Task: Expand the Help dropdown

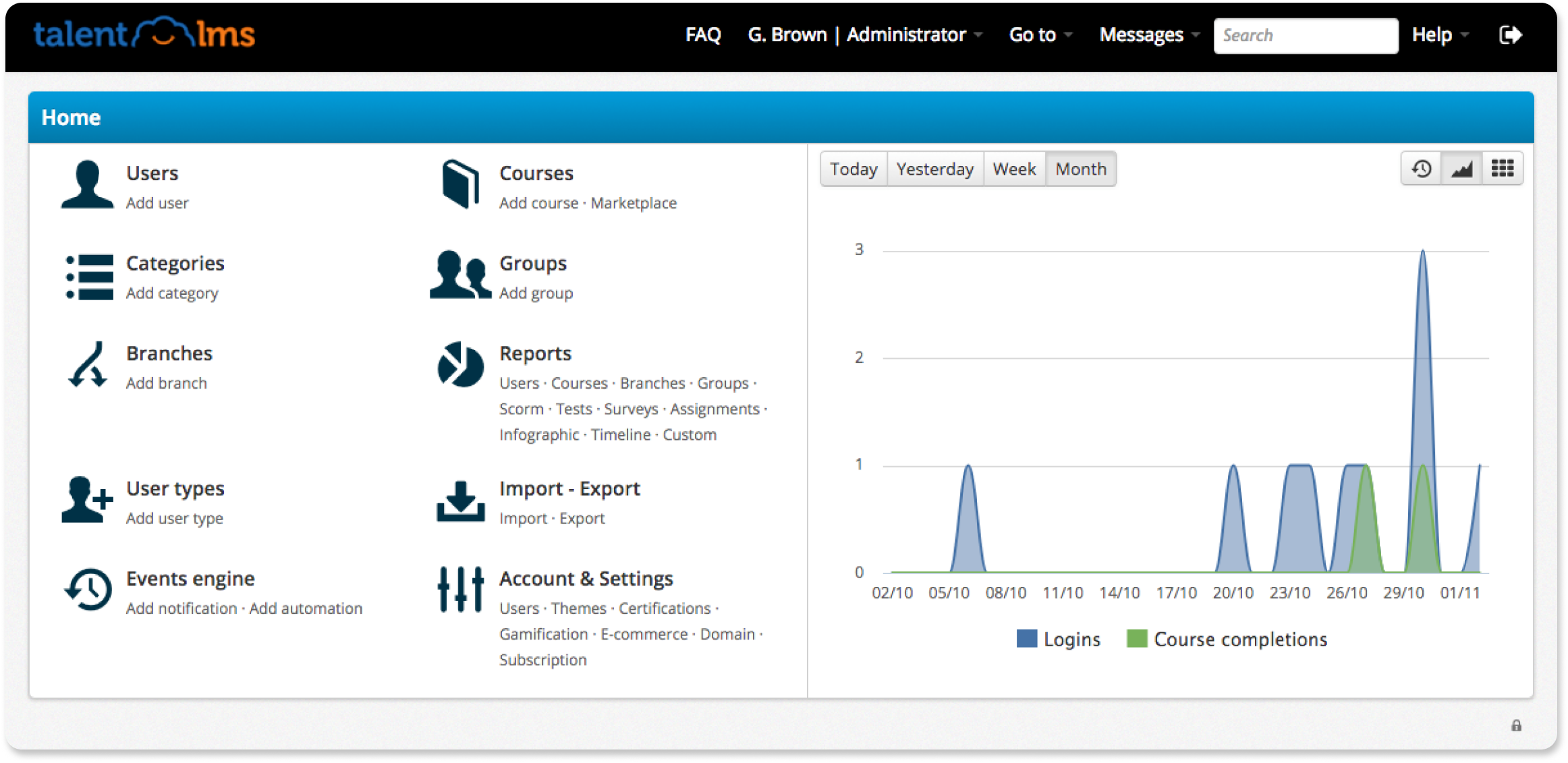Action: pyautogui.click(x=1439, y=34)
